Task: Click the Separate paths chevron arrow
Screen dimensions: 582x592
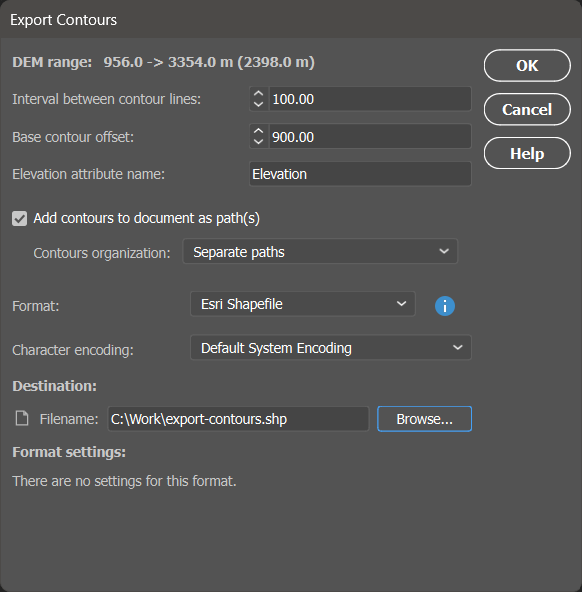Action: (x=444, y=251)
